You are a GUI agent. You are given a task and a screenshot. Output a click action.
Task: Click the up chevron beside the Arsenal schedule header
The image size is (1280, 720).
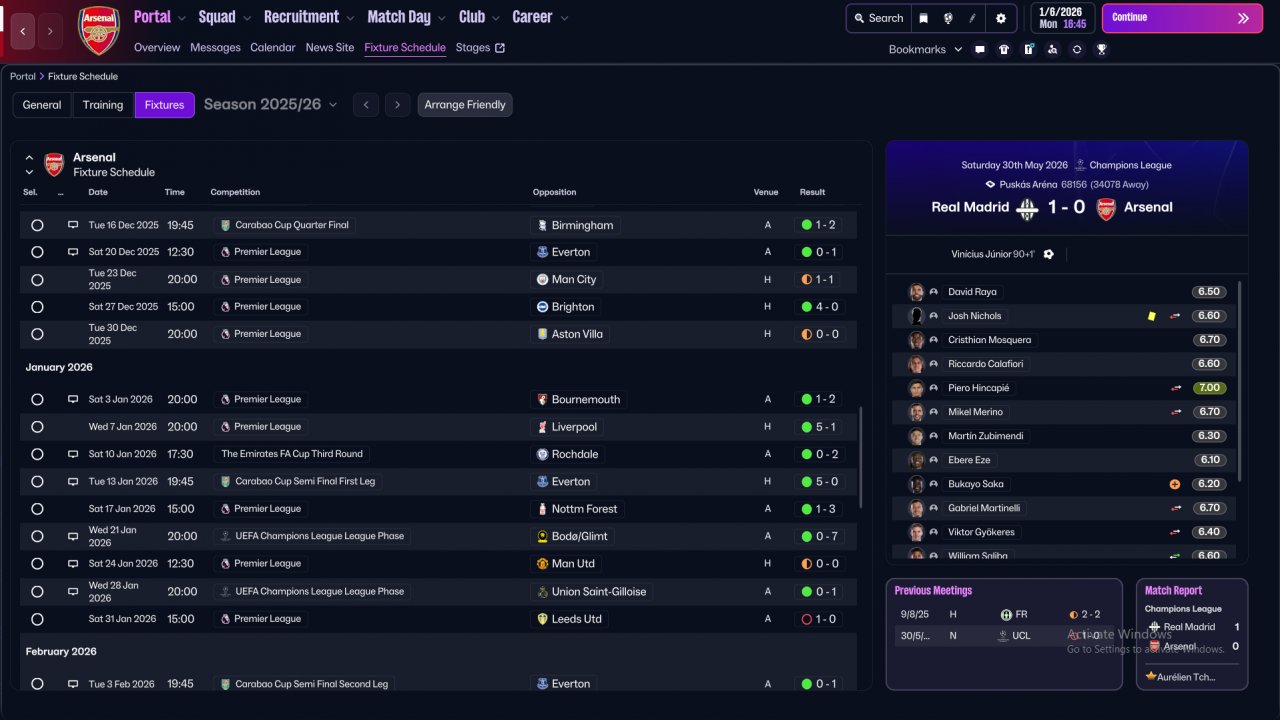(x=29, y=158)
